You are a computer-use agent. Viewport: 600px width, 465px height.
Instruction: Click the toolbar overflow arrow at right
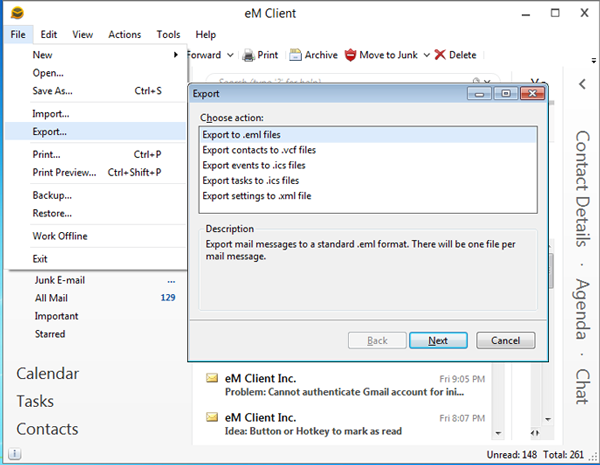(593, 60)
